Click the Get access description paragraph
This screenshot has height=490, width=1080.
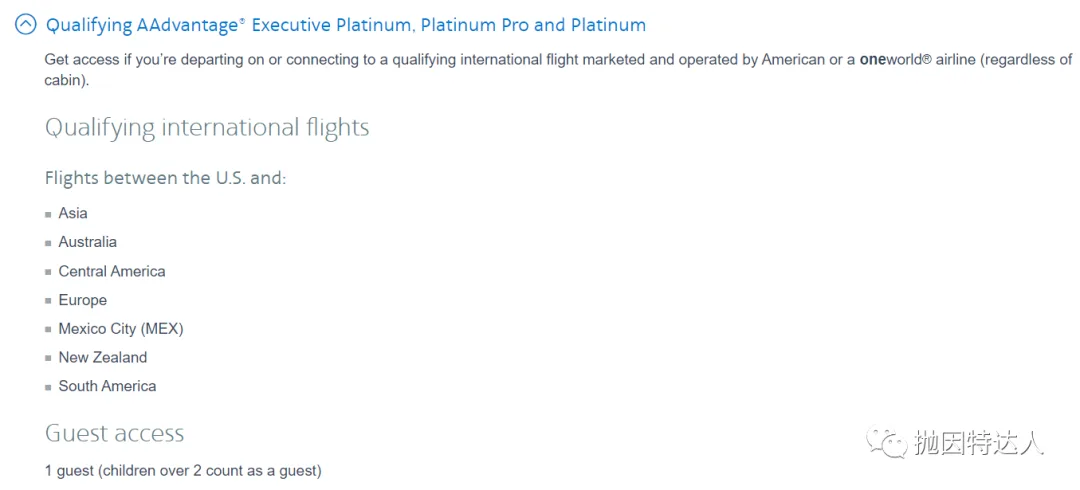(558, 70)
